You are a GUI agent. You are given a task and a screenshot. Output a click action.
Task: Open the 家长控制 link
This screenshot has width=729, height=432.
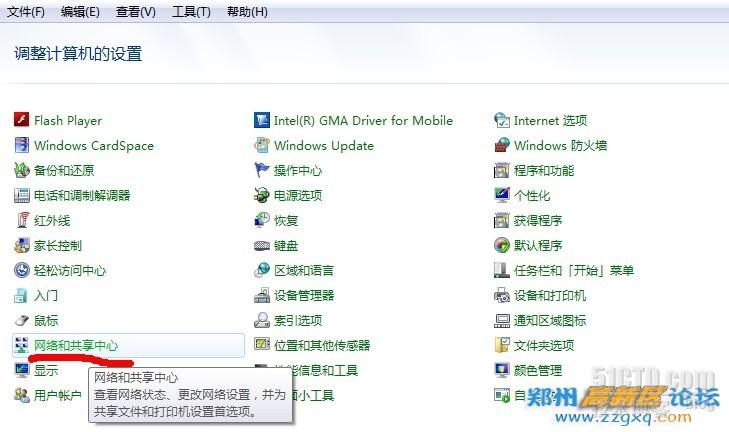click(x=58, y=245)
